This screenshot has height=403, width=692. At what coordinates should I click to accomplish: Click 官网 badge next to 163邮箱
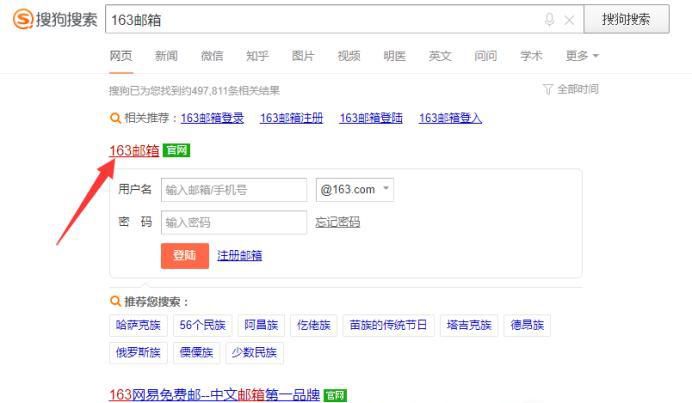click(176, 151)
